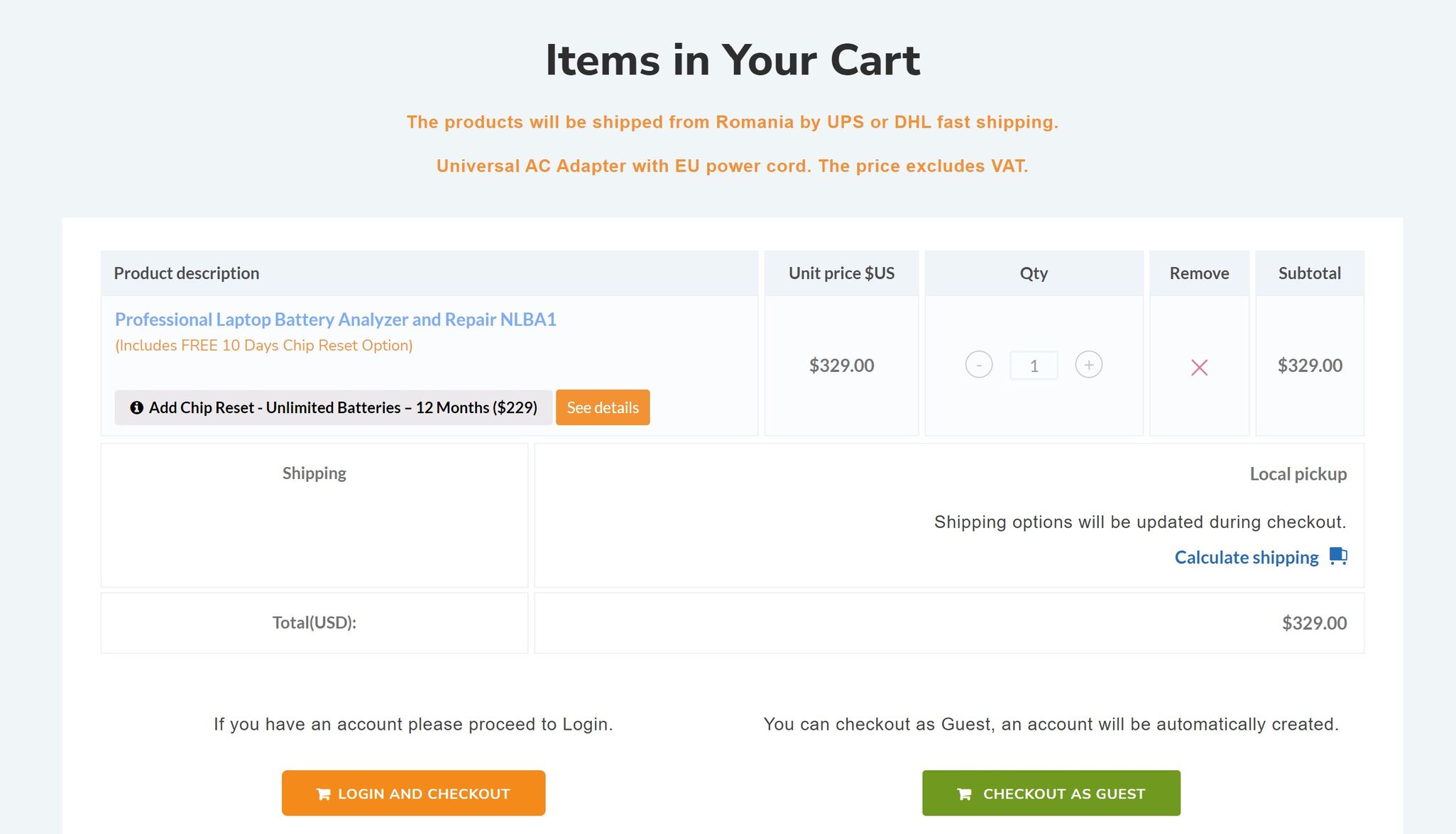The image size is (1456, 834).
Task: Click the info icon on Add Chip Reset
Action: 136,407
